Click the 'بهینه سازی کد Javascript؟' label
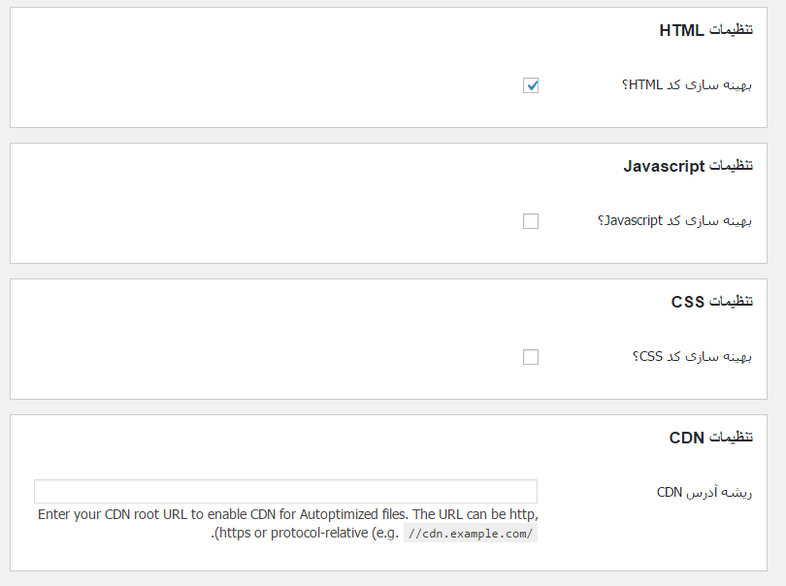The image size is (786, 586). pos(675,221)
